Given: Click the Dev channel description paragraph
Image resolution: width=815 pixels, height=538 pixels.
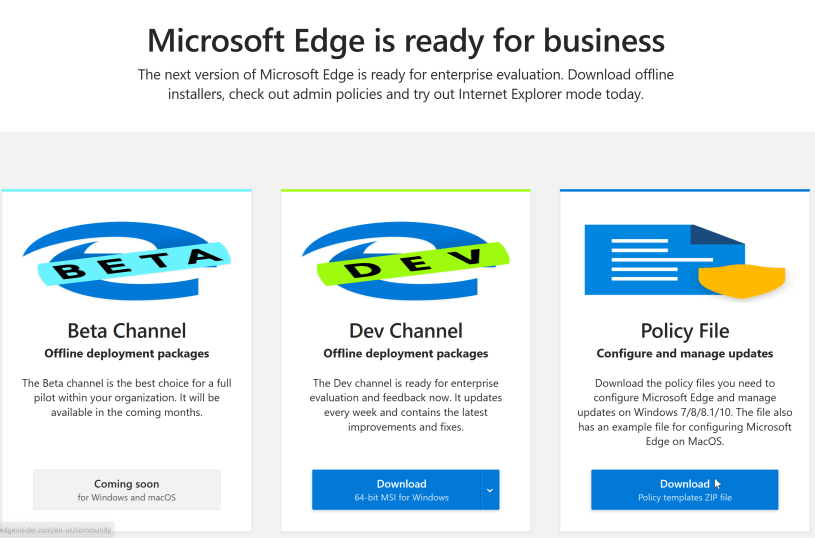Looking at the screenshot, I should point(405,404).
